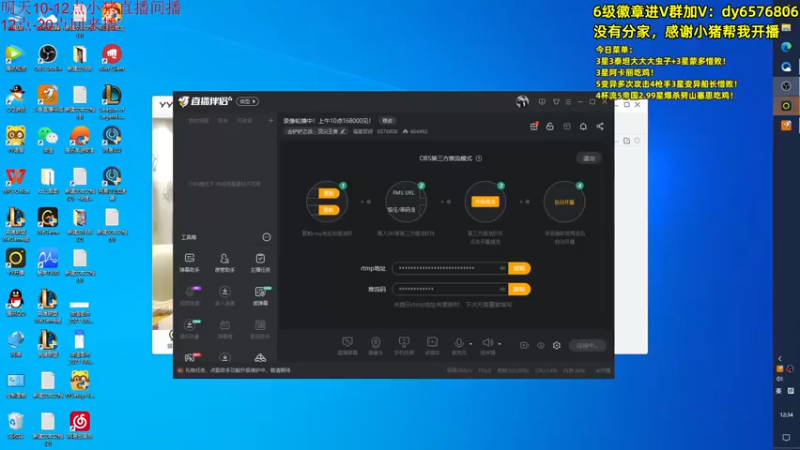Click the 修改 button next to stream title
This screenshot has width=800, height=450.
387,121
